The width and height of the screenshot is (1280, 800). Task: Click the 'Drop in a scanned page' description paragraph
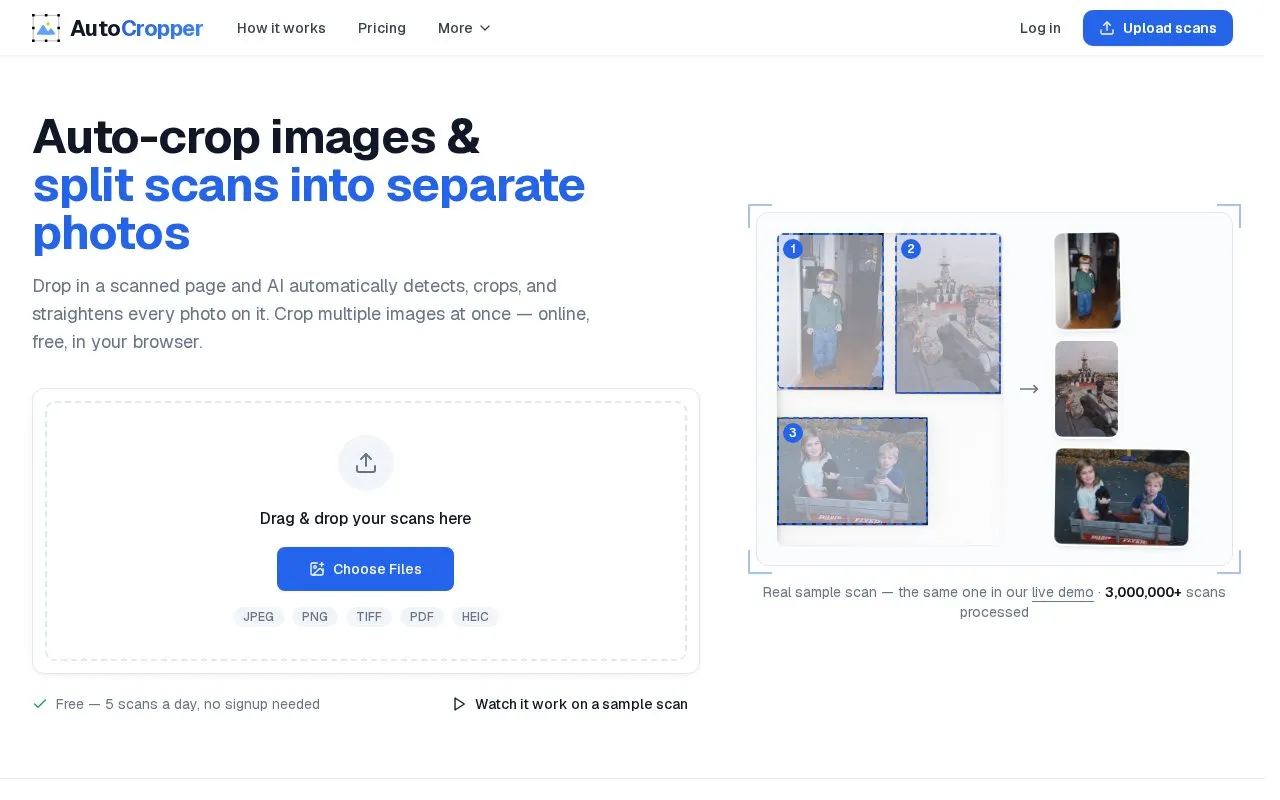click(311, 314)
